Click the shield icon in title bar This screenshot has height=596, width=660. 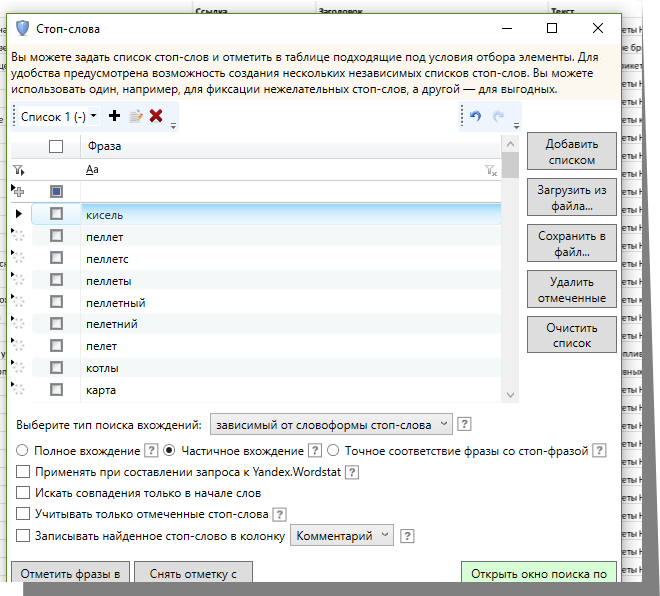point(22,29)
